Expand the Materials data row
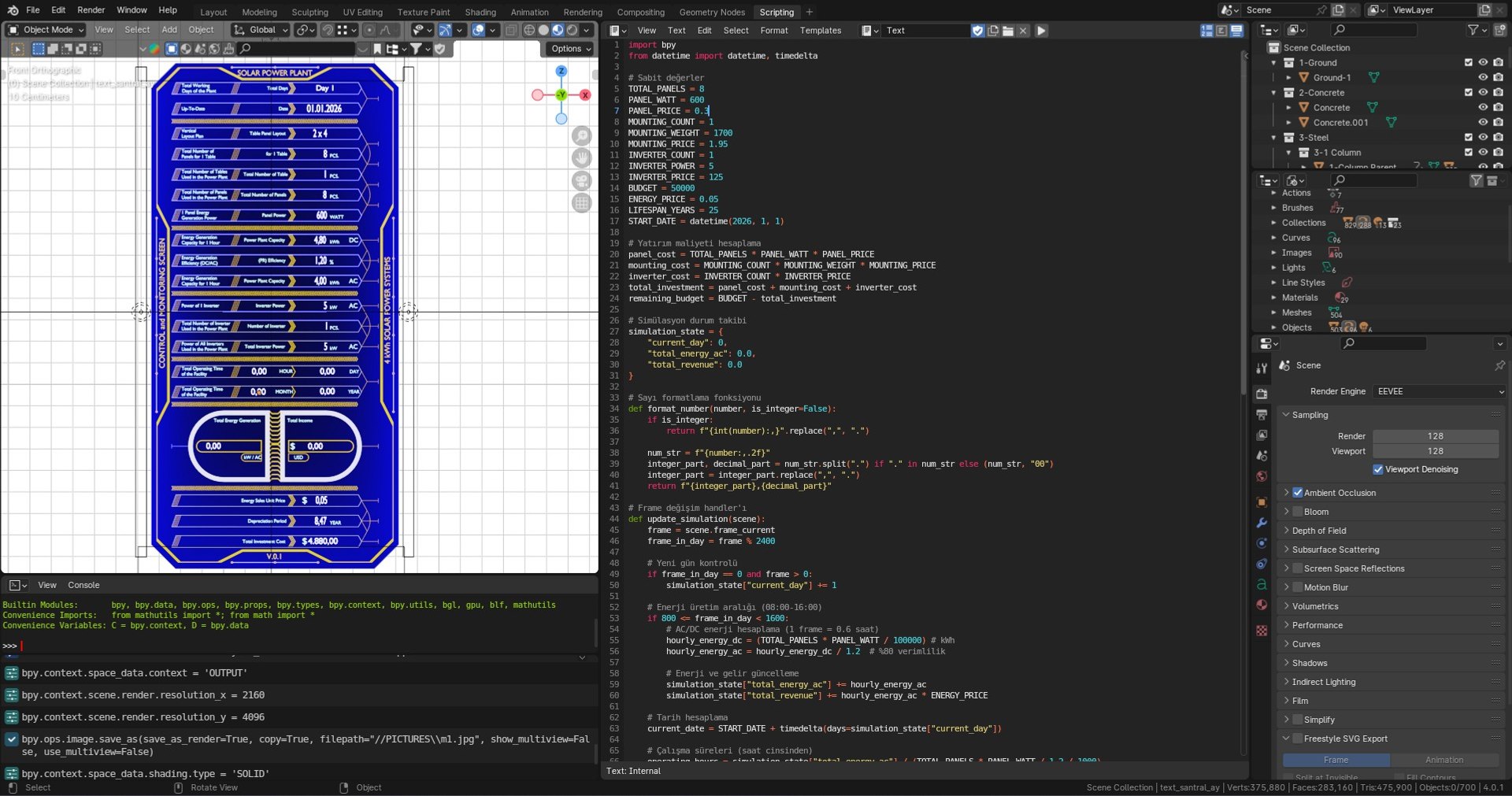 pyautogui.click(x=1273, y=298)
